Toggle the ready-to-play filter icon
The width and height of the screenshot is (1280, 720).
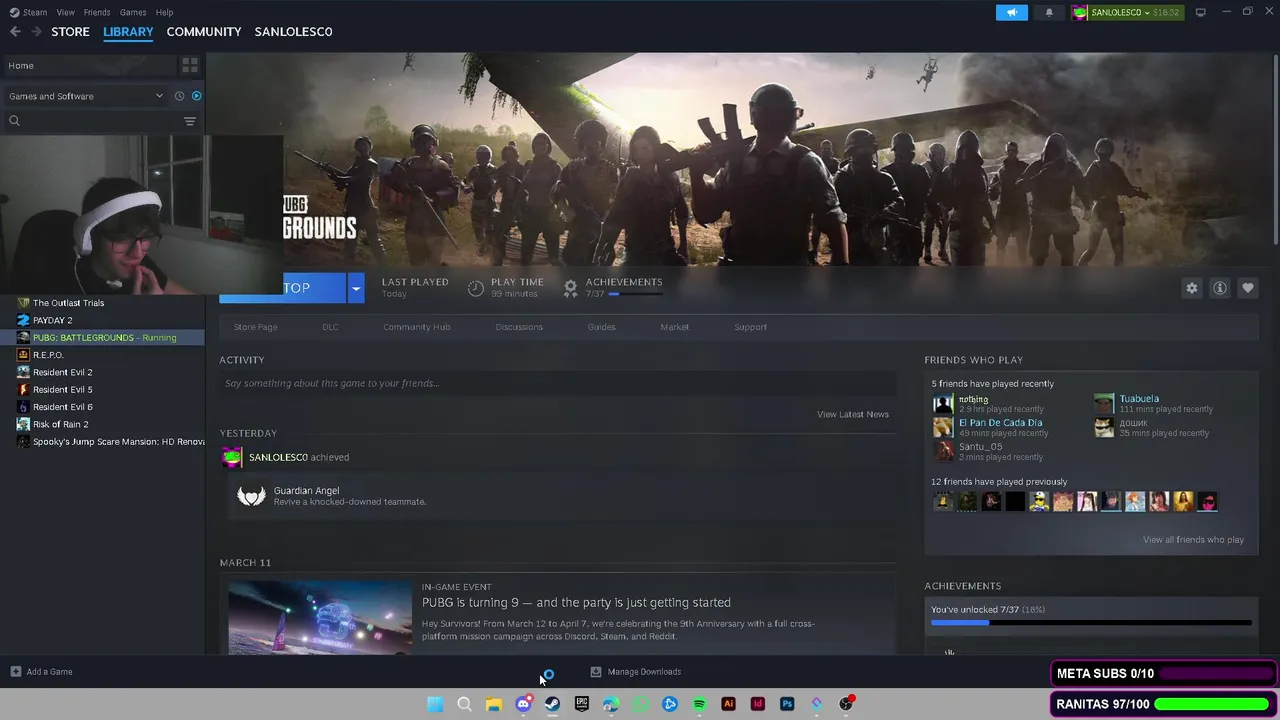pos(196,96)
